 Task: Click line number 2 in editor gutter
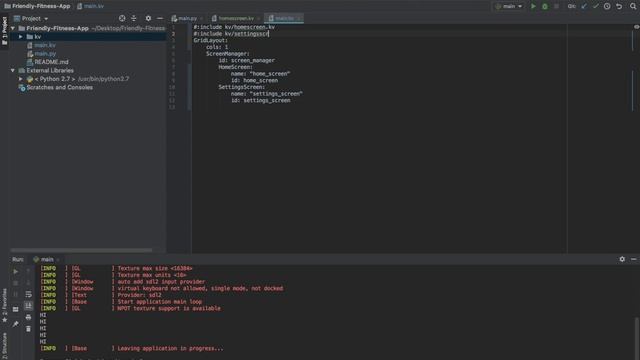point(173,34)
